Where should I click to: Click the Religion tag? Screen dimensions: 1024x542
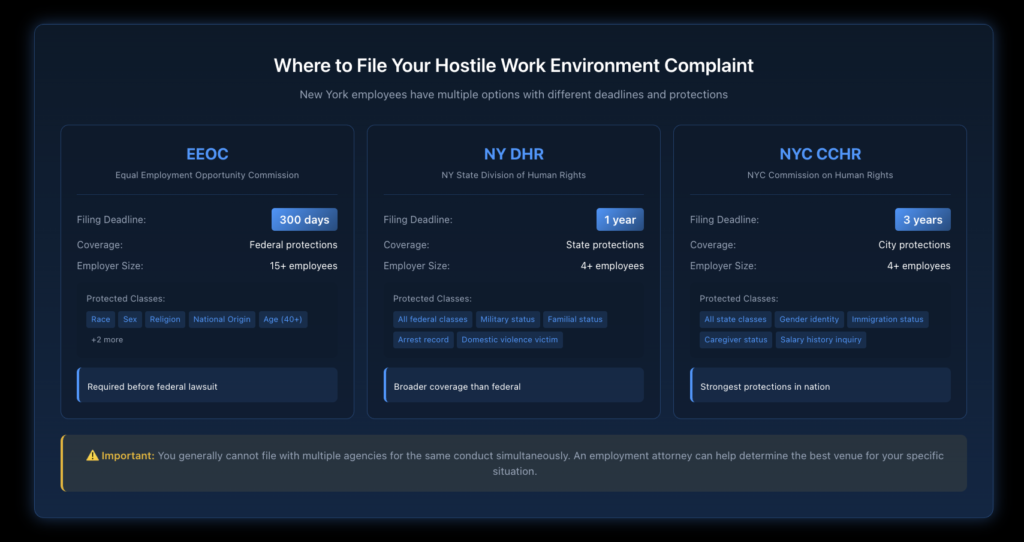tap(165, 319)
